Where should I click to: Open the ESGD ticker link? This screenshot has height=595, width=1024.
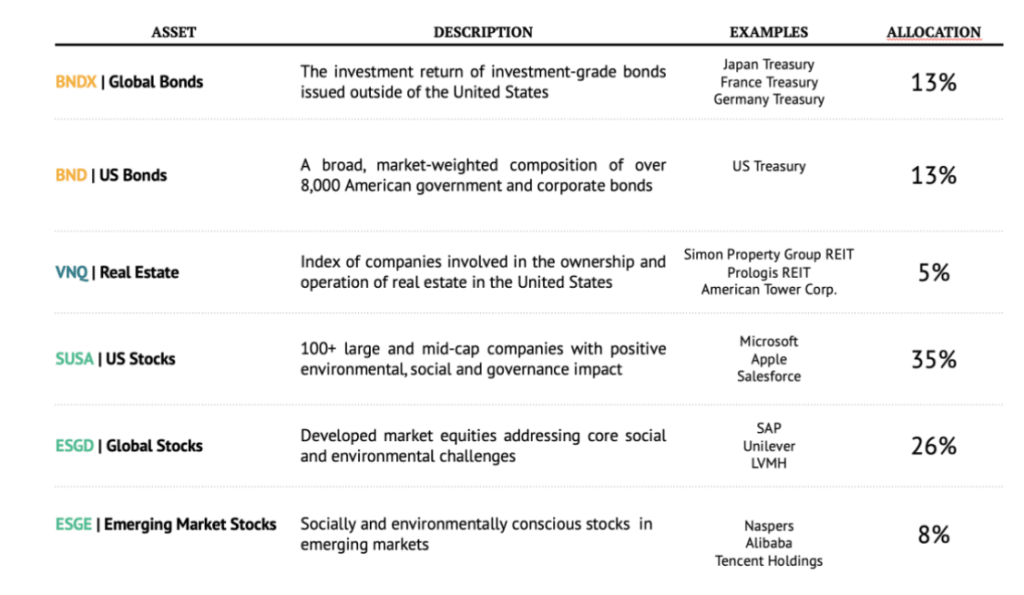74,446
